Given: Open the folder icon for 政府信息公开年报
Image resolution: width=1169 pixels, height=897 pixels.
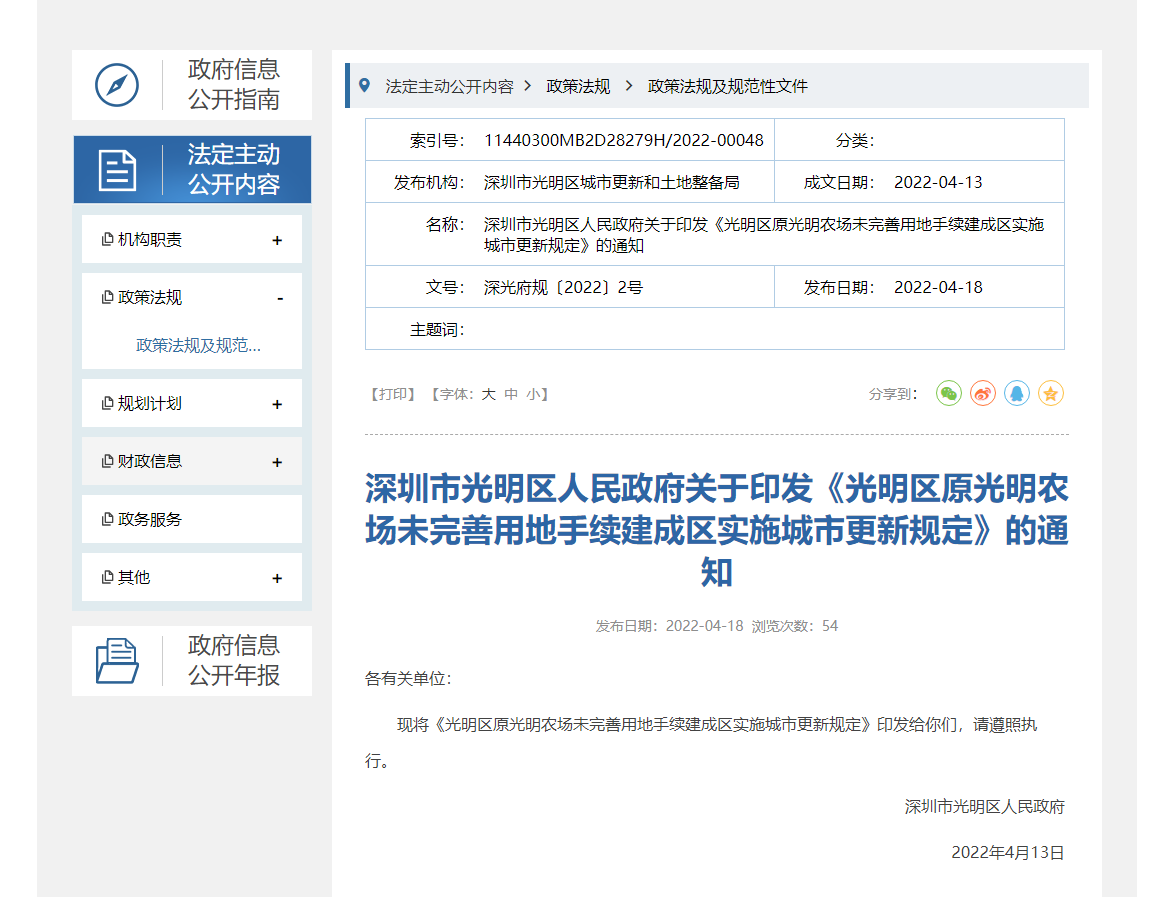Looking at the screenshot, I should (117, 661).
